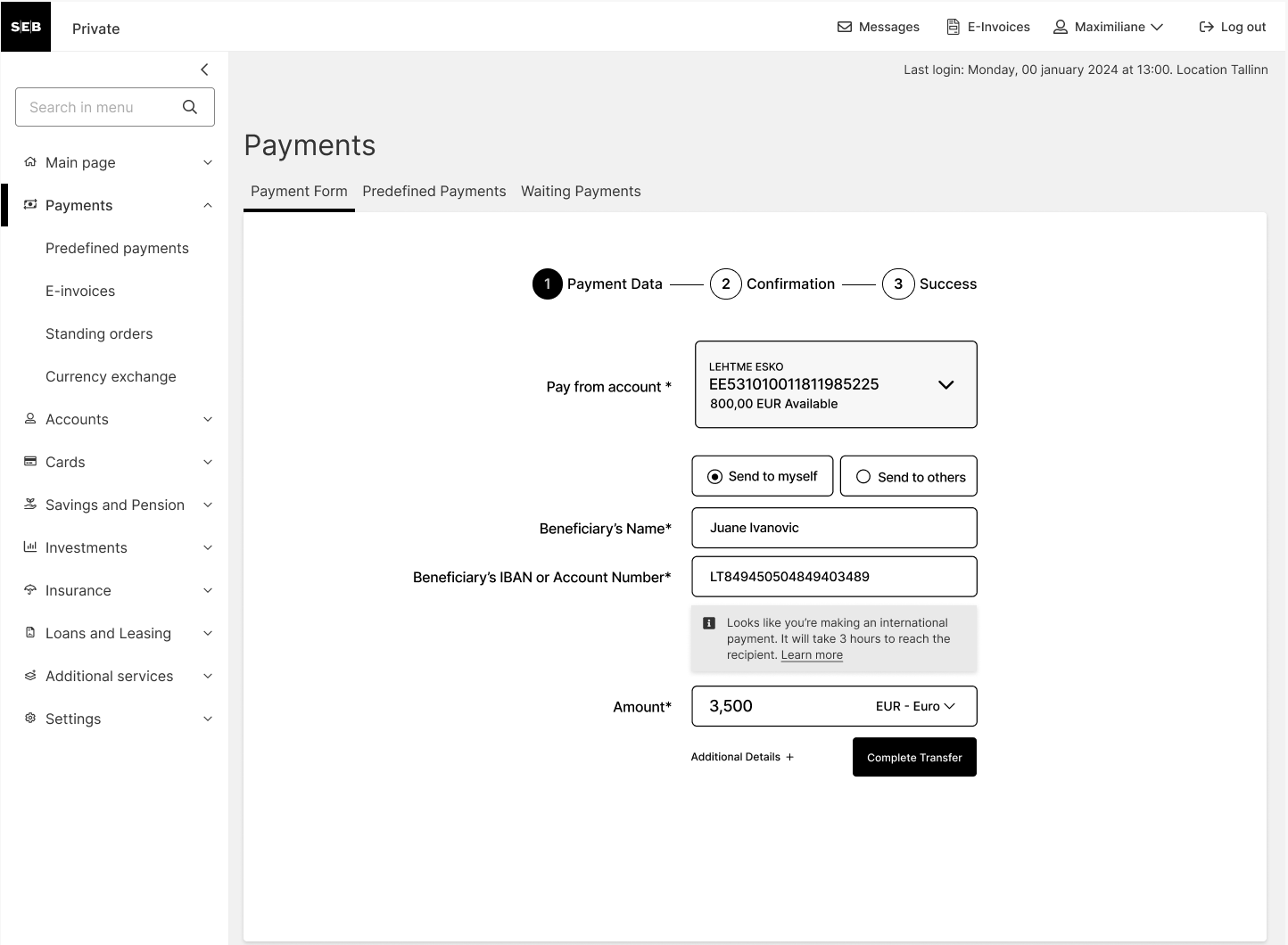Select Send to others option
1288x945 pixels.
click(x=909, y=476)
